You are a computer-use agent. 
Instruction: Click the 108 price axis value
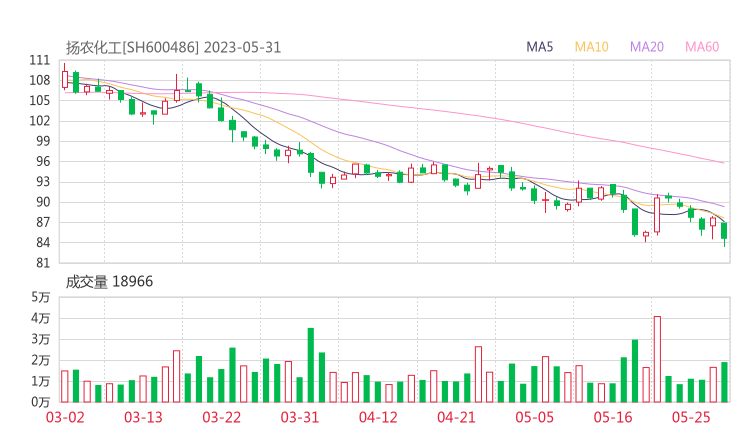coord(40,81)
